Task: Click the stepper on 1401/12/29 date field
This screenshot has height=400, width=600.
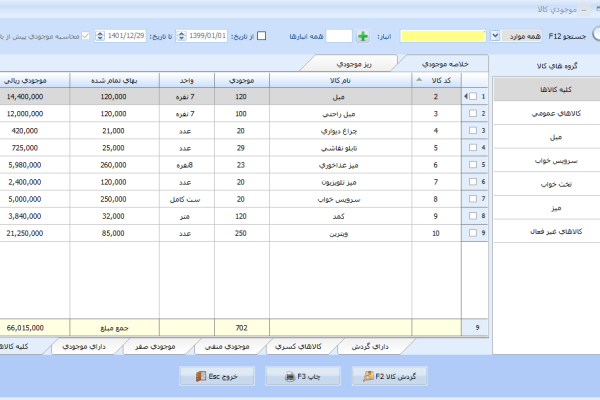Action: tap(100, 36)
